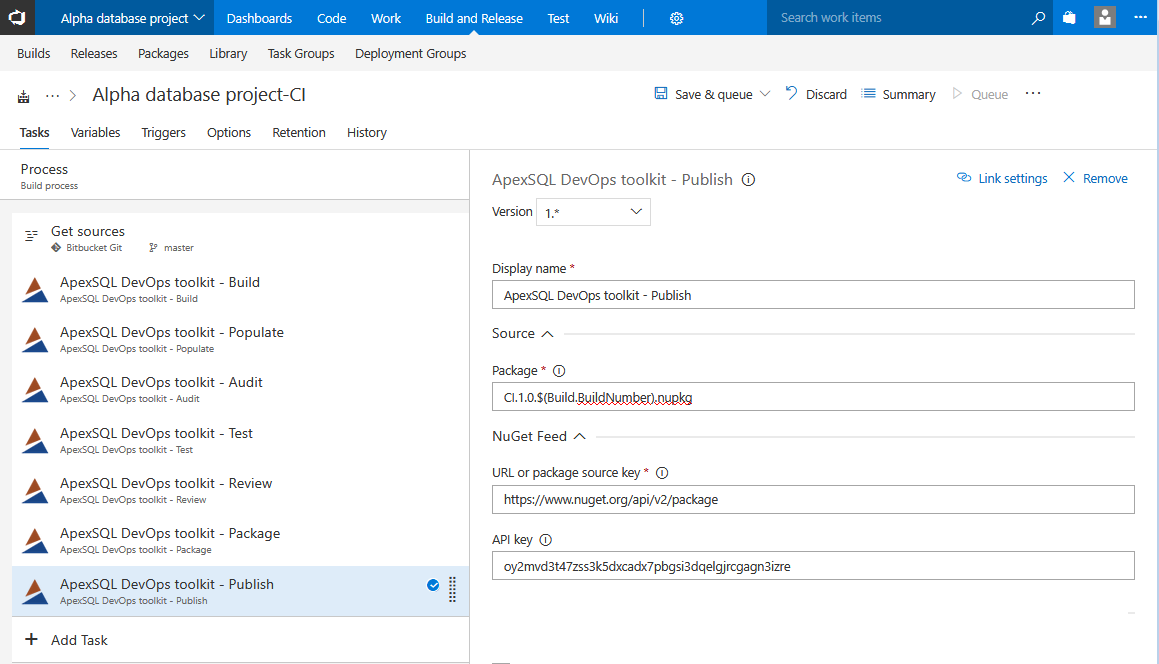Select the Process build process row
This screenshot has width=1159, height=664.
[234, 176]
